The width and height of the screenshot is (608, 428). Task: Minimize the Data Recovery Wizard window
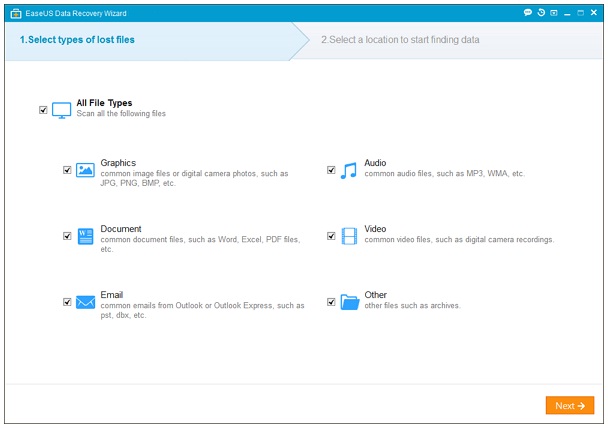[567, 14]
